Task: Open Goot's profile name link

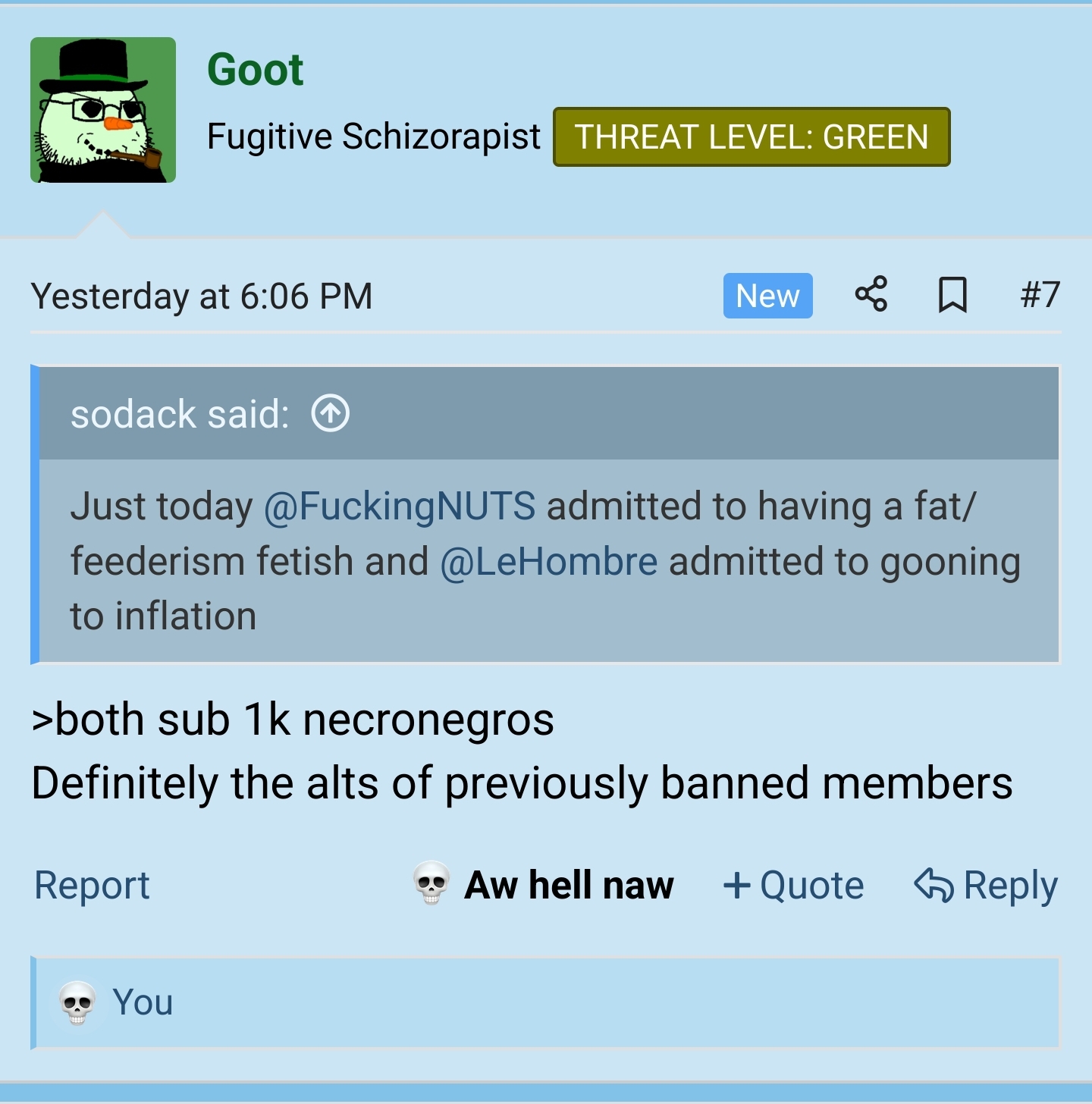Action: point(256,70)
